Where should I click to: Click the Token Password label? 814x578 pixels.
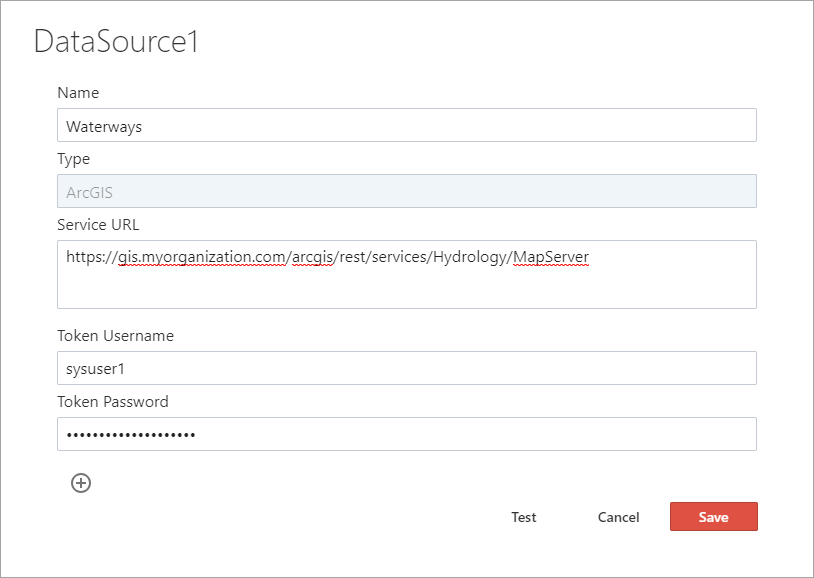[112, 401]
